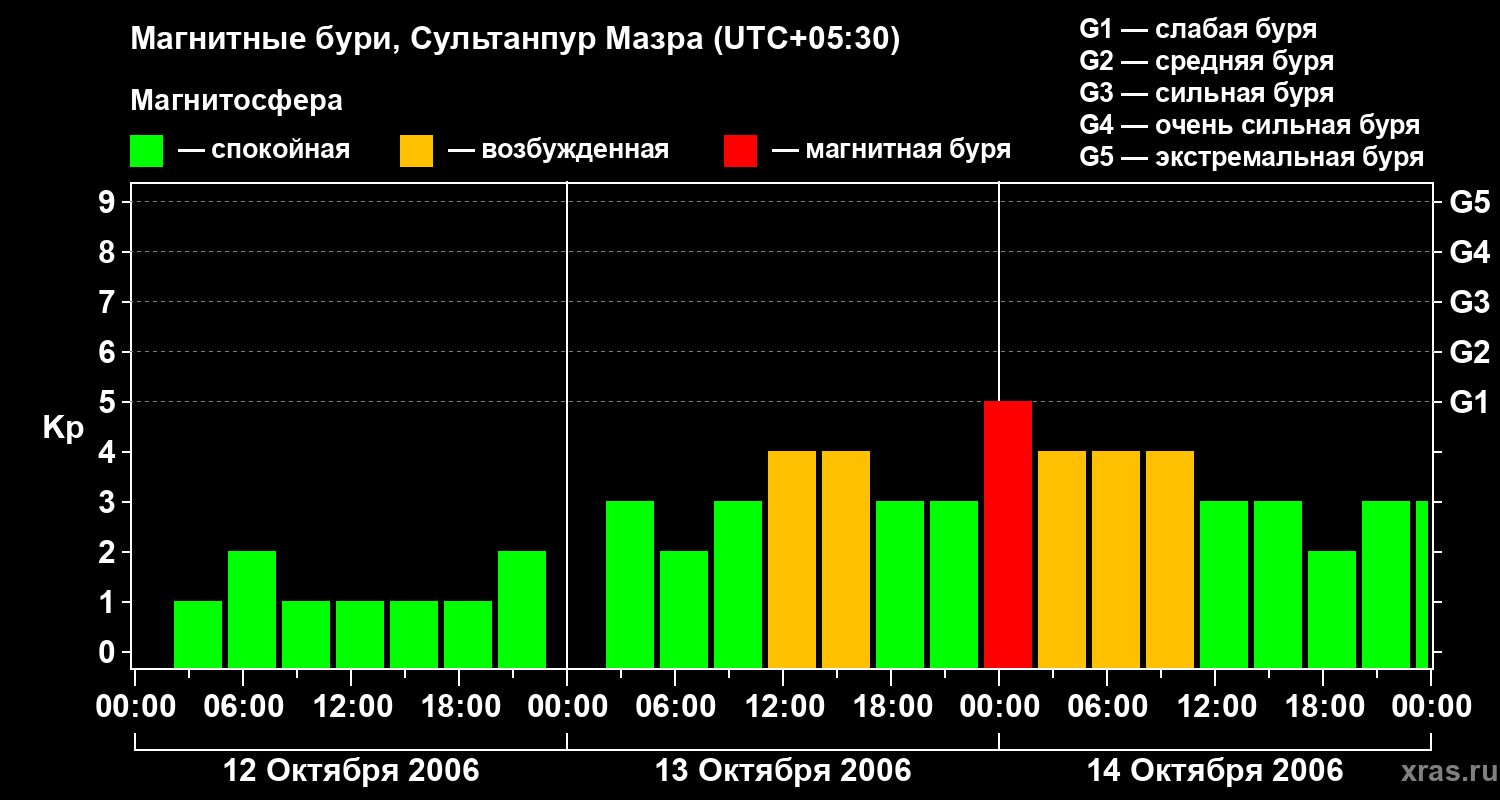Click the '— магнитная буря' legend label

(x=891, y=151)
